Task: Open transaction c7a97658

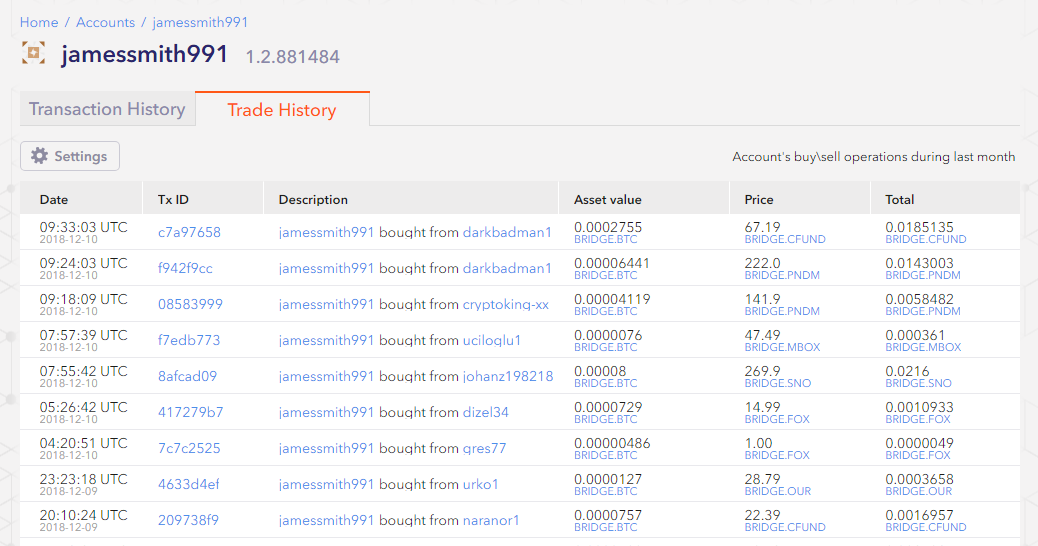Action: tap(189, 232)
